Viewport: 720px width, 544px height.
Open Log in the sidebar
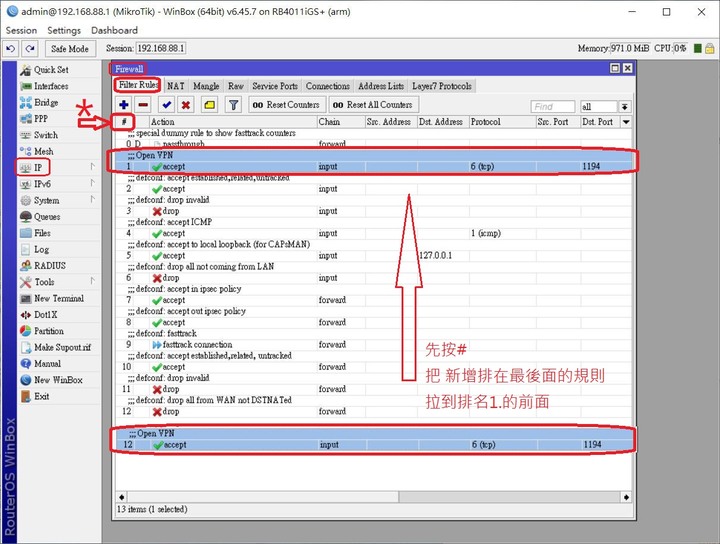coord(41,249)
